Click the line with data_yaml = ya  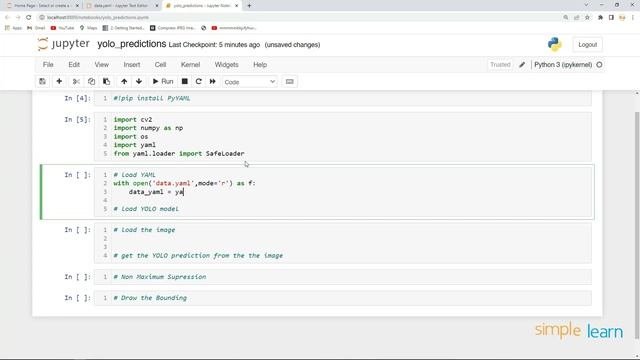(156, 192)
